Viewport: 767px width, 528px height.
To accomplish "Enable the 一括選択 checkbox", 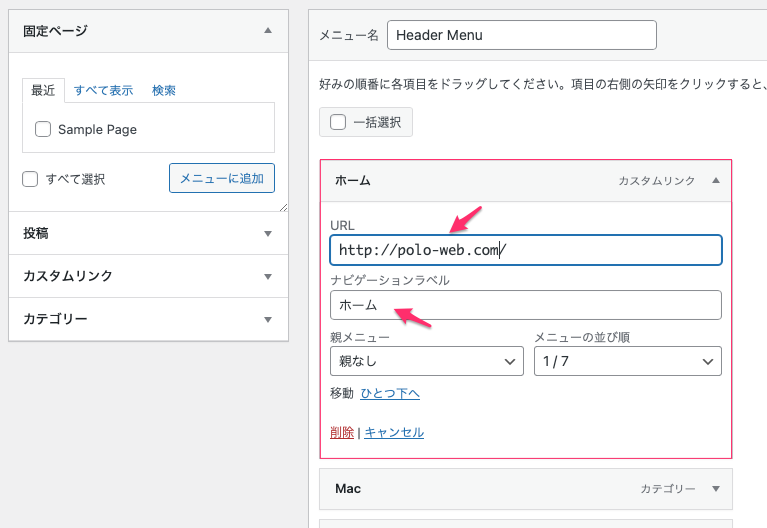I will [x=339, y=122].
